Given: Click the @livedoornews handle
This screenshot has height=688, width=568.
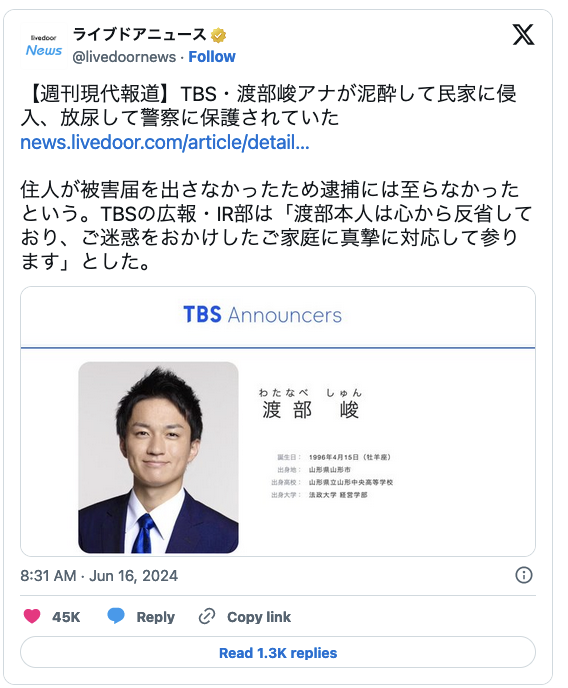Looking at the screenshot, I should tap(124, 57).
